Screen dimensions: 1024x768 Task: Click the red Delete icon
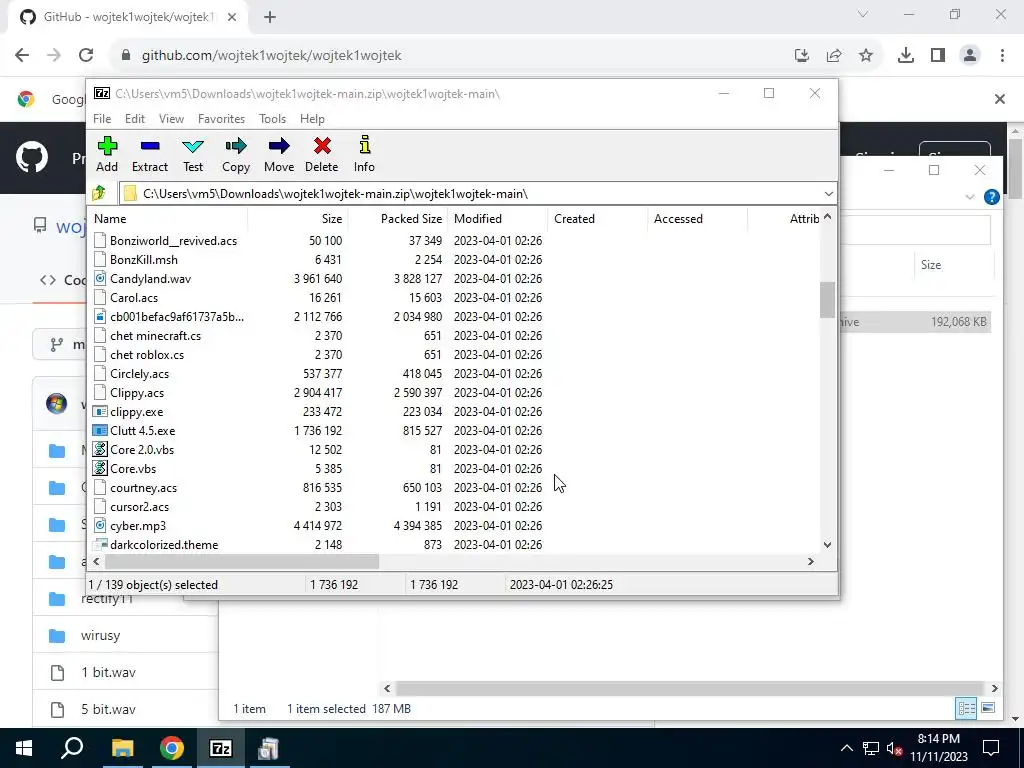click(x=322, y=154)
